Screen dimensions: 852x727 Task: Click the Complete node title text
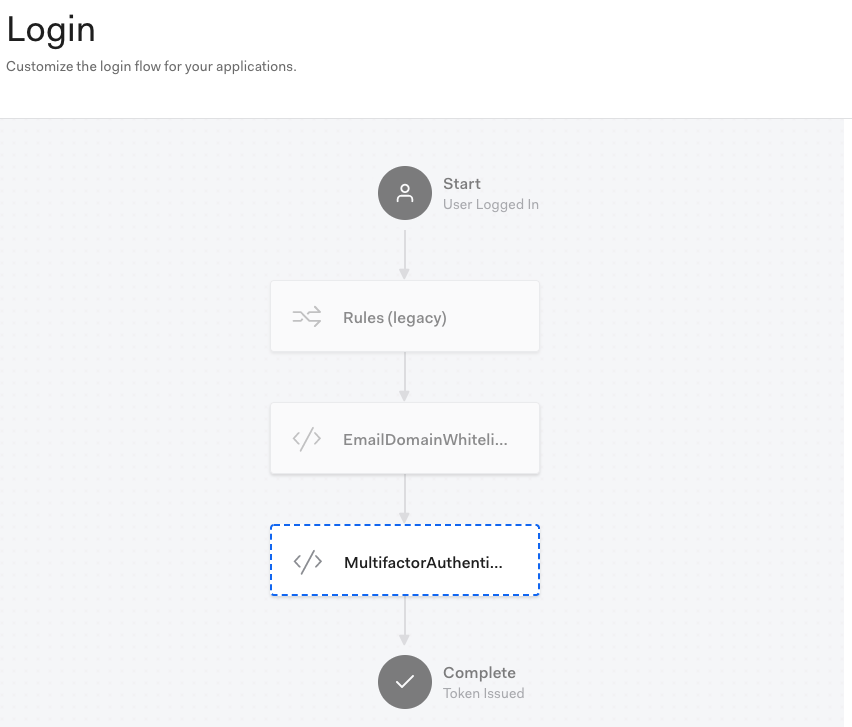coord(480,672)
